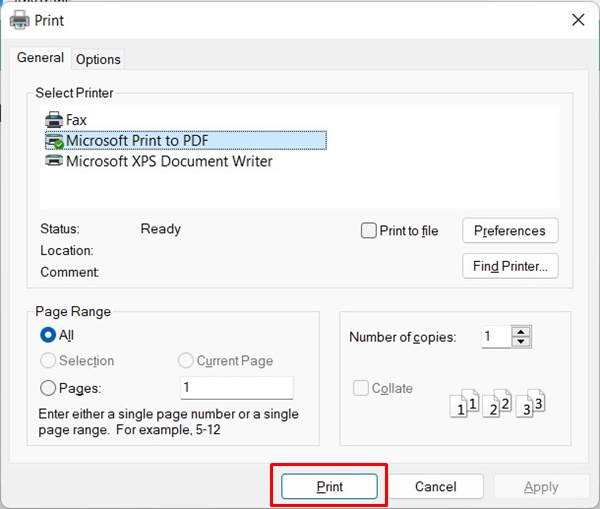Click the Print button
The height and width of the screenshot is (509, 600).
[330, 487]
